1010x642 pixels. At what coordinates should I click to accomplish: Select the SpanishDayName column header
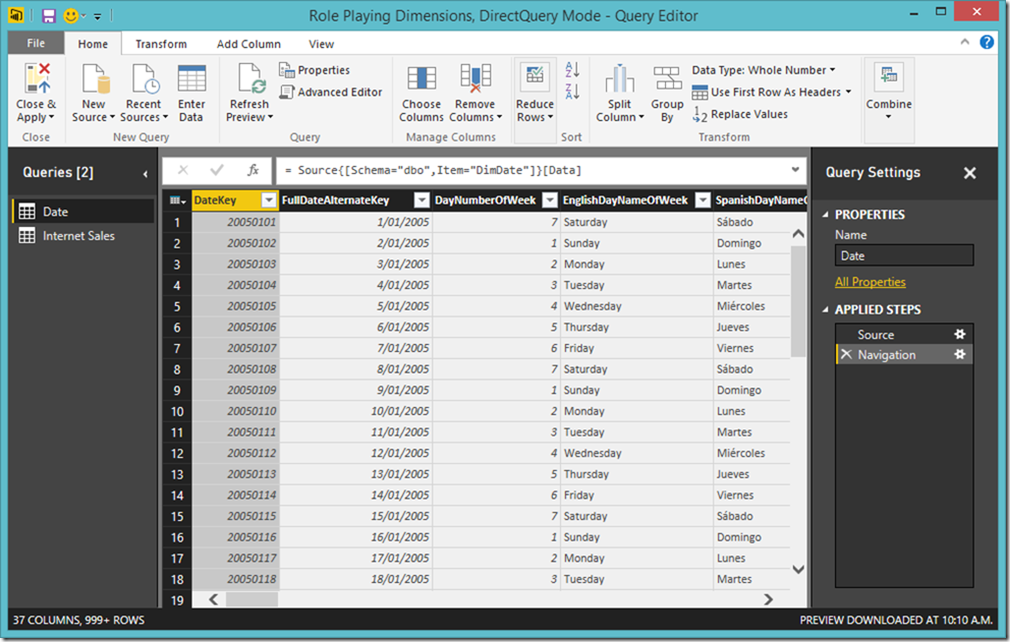click(760, 200)
